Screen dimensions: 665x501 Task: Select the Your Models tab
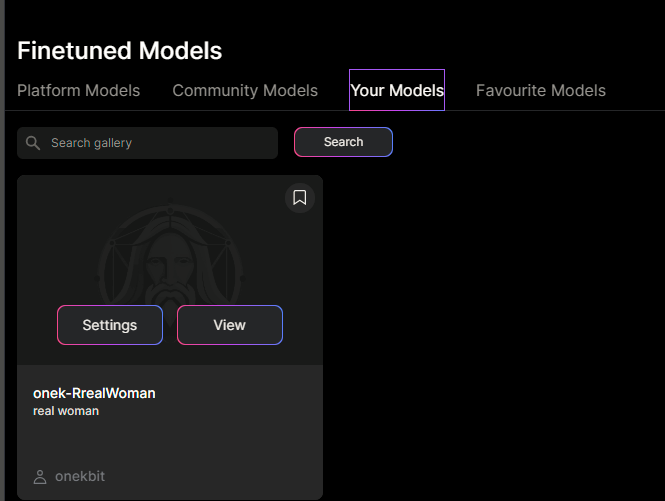(x=397, y=90)
